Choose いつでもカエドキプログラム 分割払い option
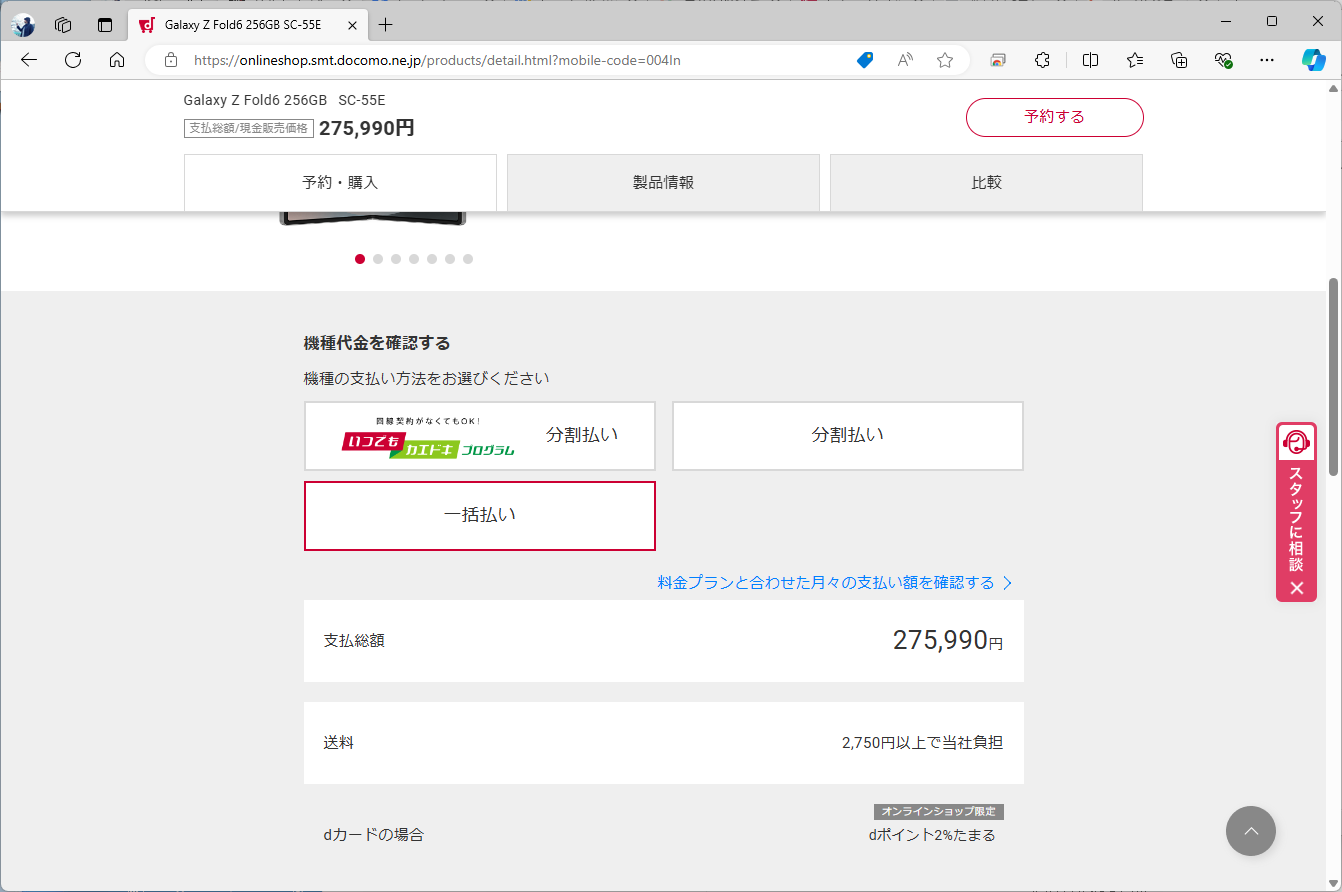The height and width of the screenshot is (892, 1342). click(x=480, y=436)
